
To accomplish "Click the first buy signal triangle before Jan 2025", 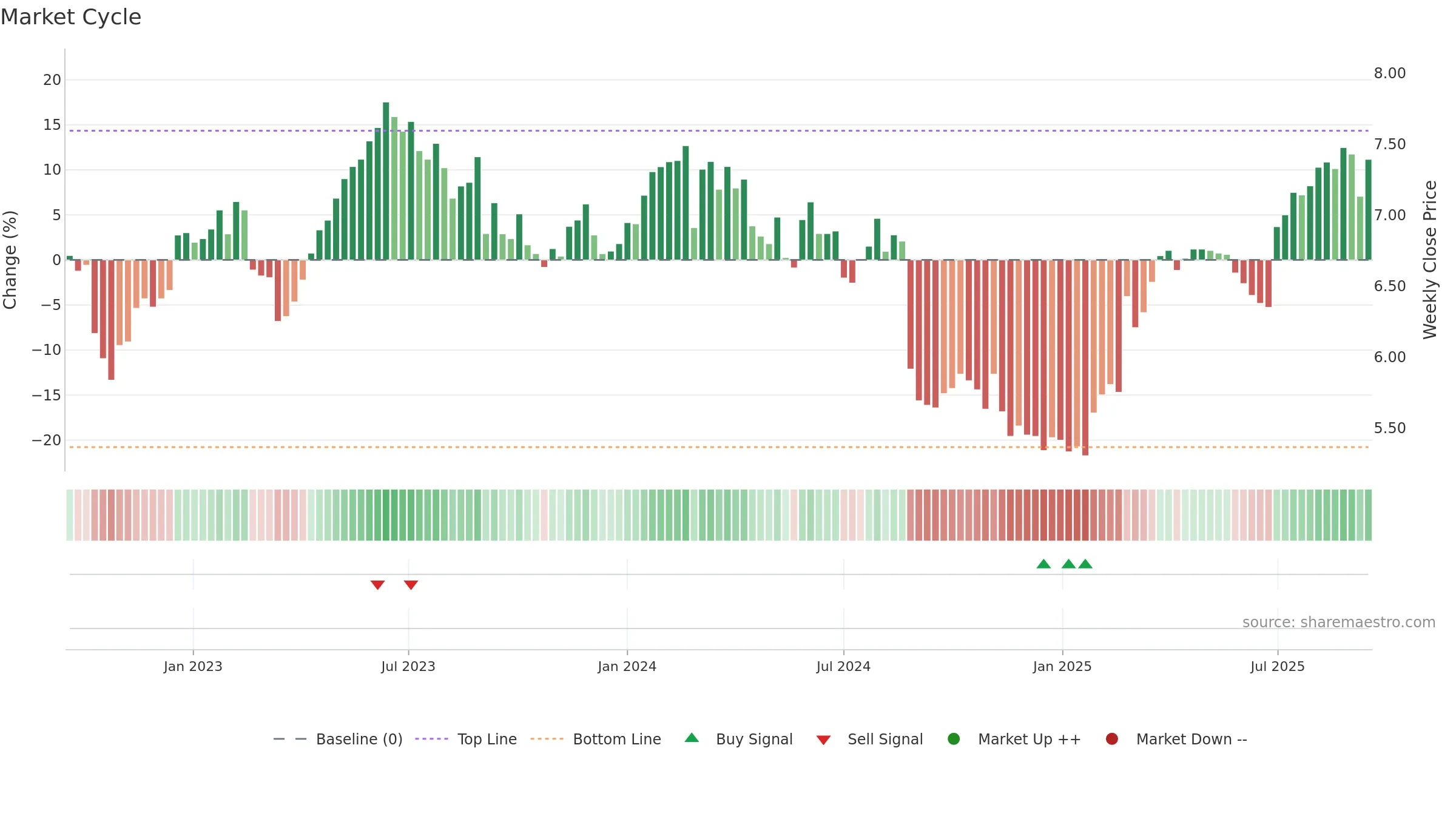I will point(1043,564).
